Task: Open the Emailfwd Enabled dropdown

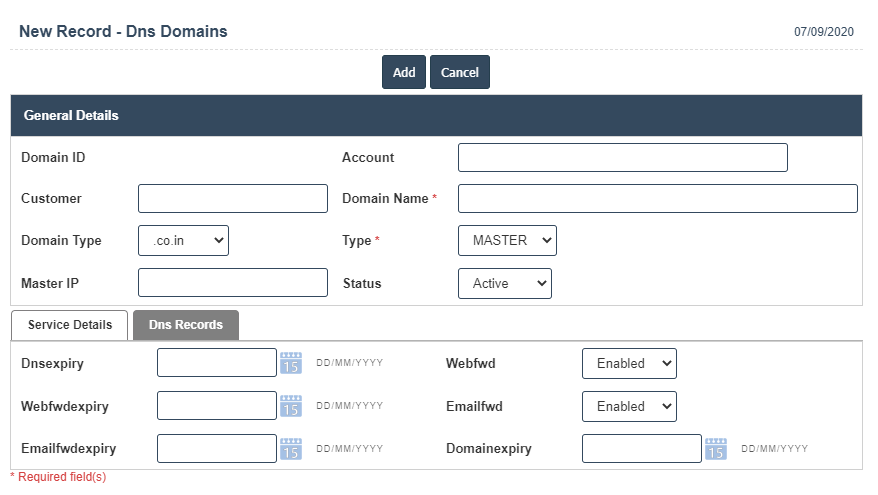Action: click(629, 407)
